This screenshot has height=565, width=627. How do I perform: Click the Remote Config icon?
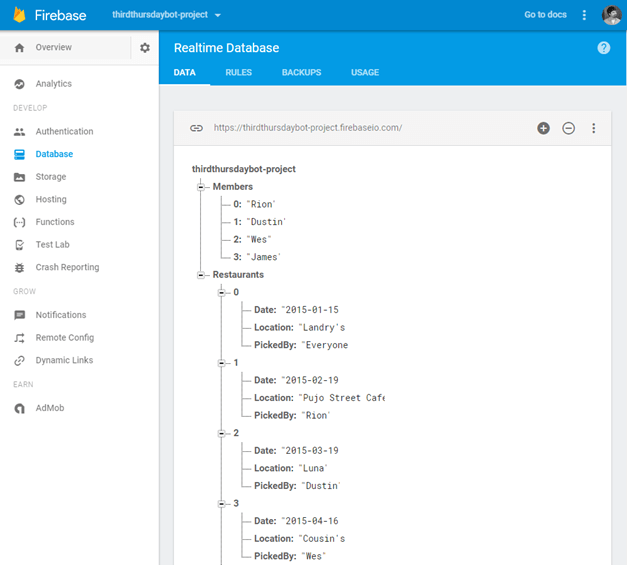click(19, 338)
